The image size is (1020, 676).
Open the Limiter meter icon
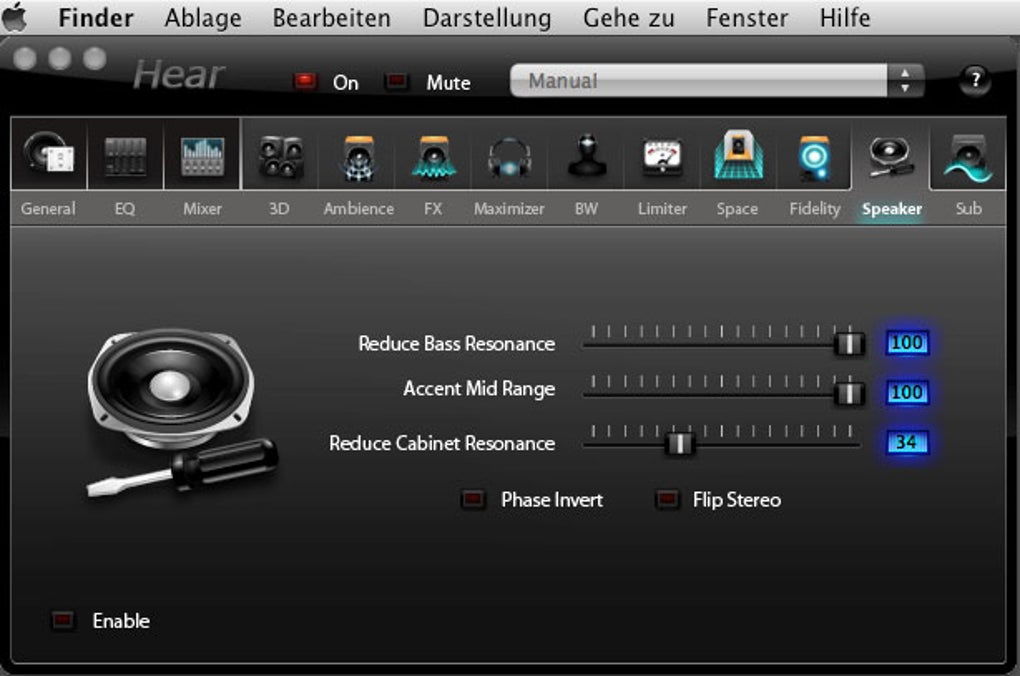tap(662, 157)
